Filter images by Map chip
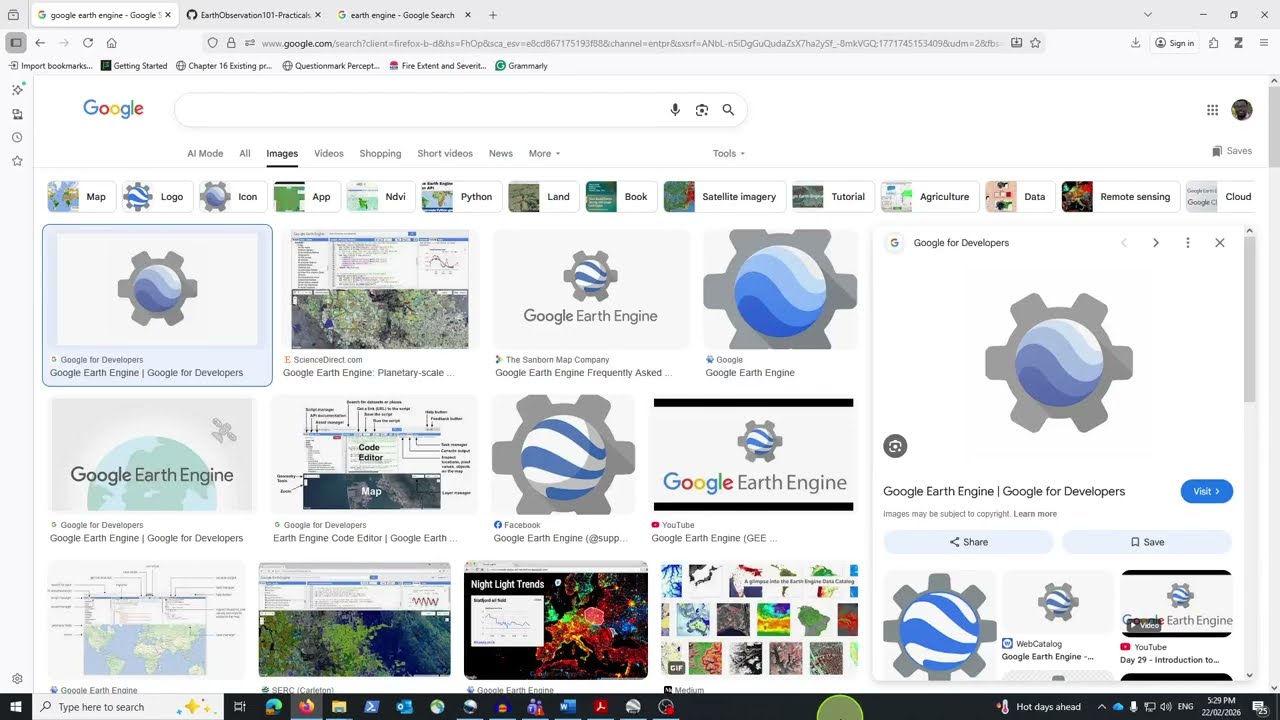The height and width of the screenshot is (720, 1280). (x=82, y=197)
